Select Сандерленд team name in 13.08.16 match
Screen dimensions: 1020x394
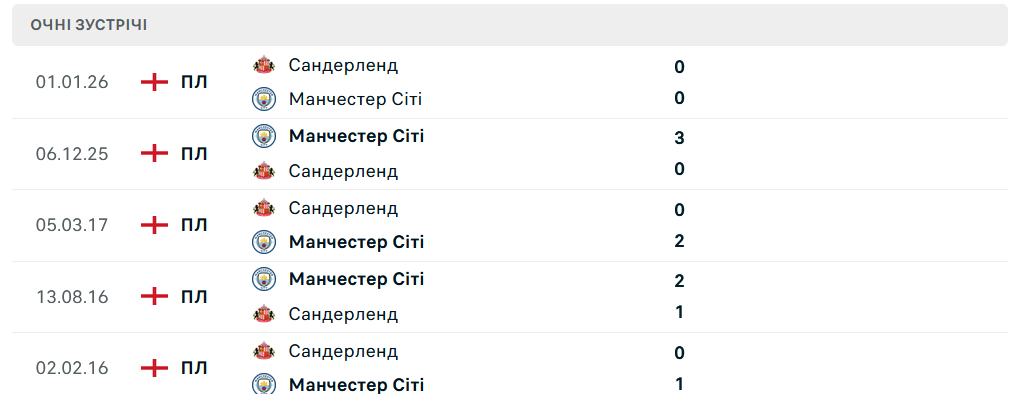point(343,314)
